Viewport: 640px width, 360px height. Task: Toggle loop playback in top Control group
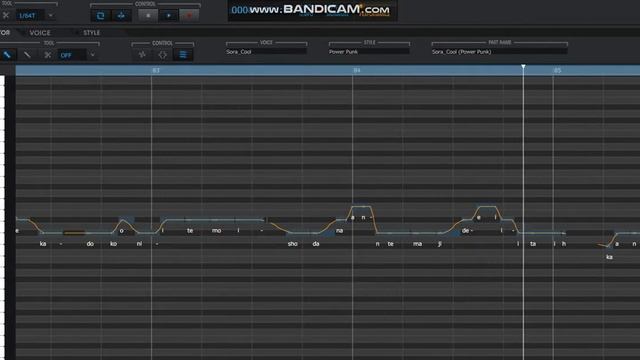[x=100, y=16]
